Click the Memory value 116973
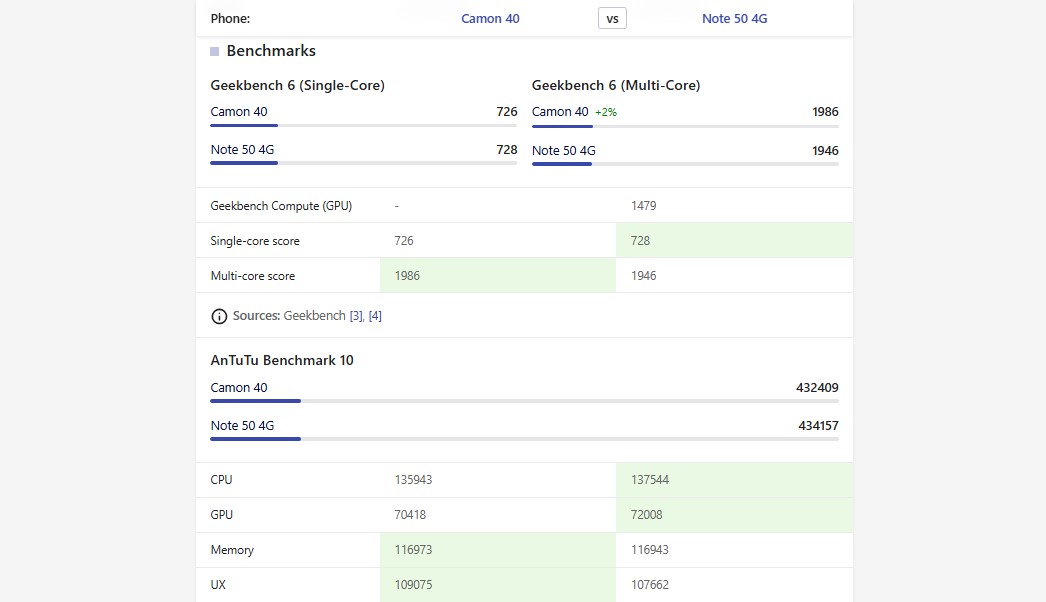 (413, 550)
